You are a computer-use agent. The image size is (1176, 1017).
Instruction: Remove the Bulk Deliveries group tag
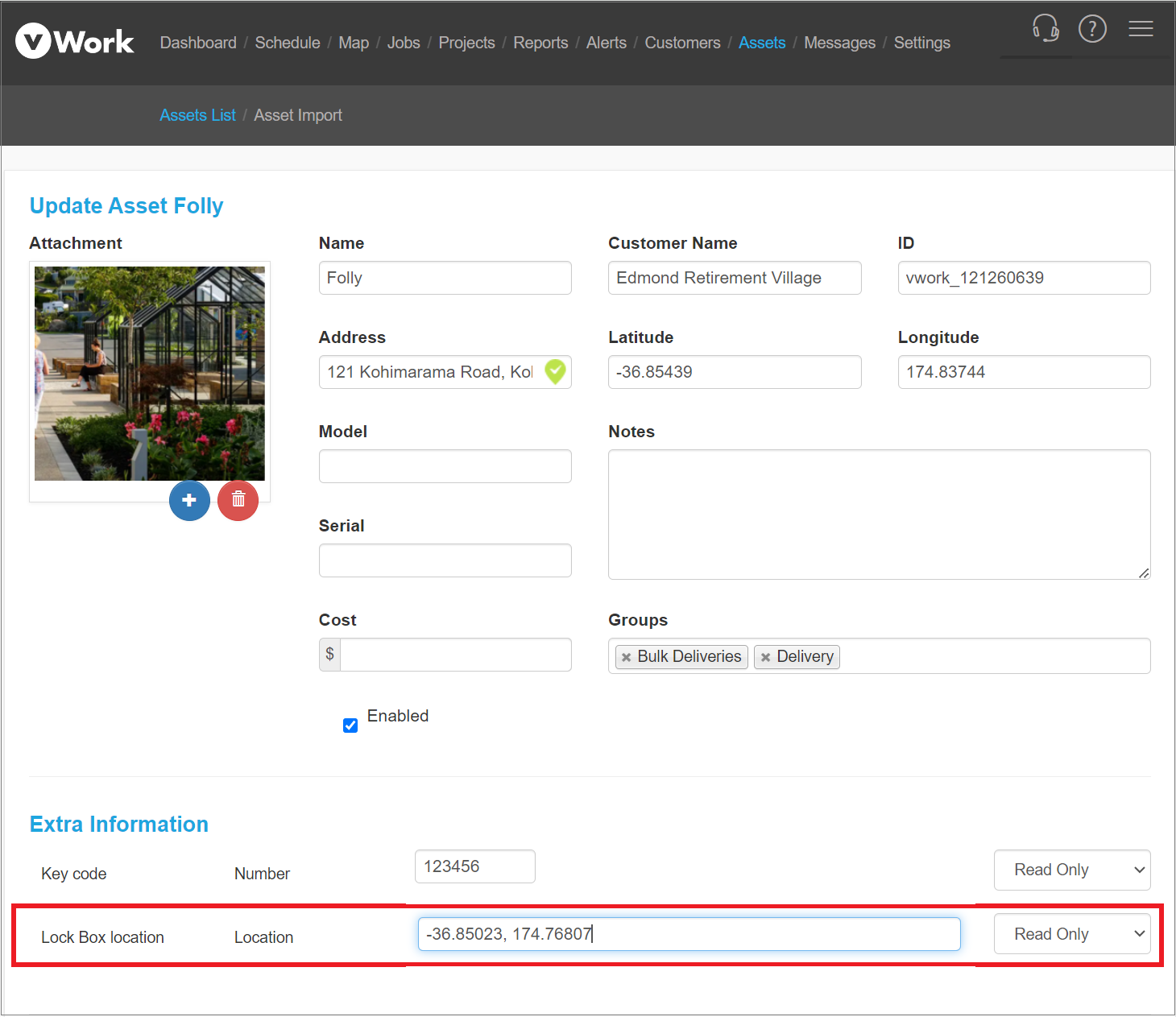coord(626,657)
